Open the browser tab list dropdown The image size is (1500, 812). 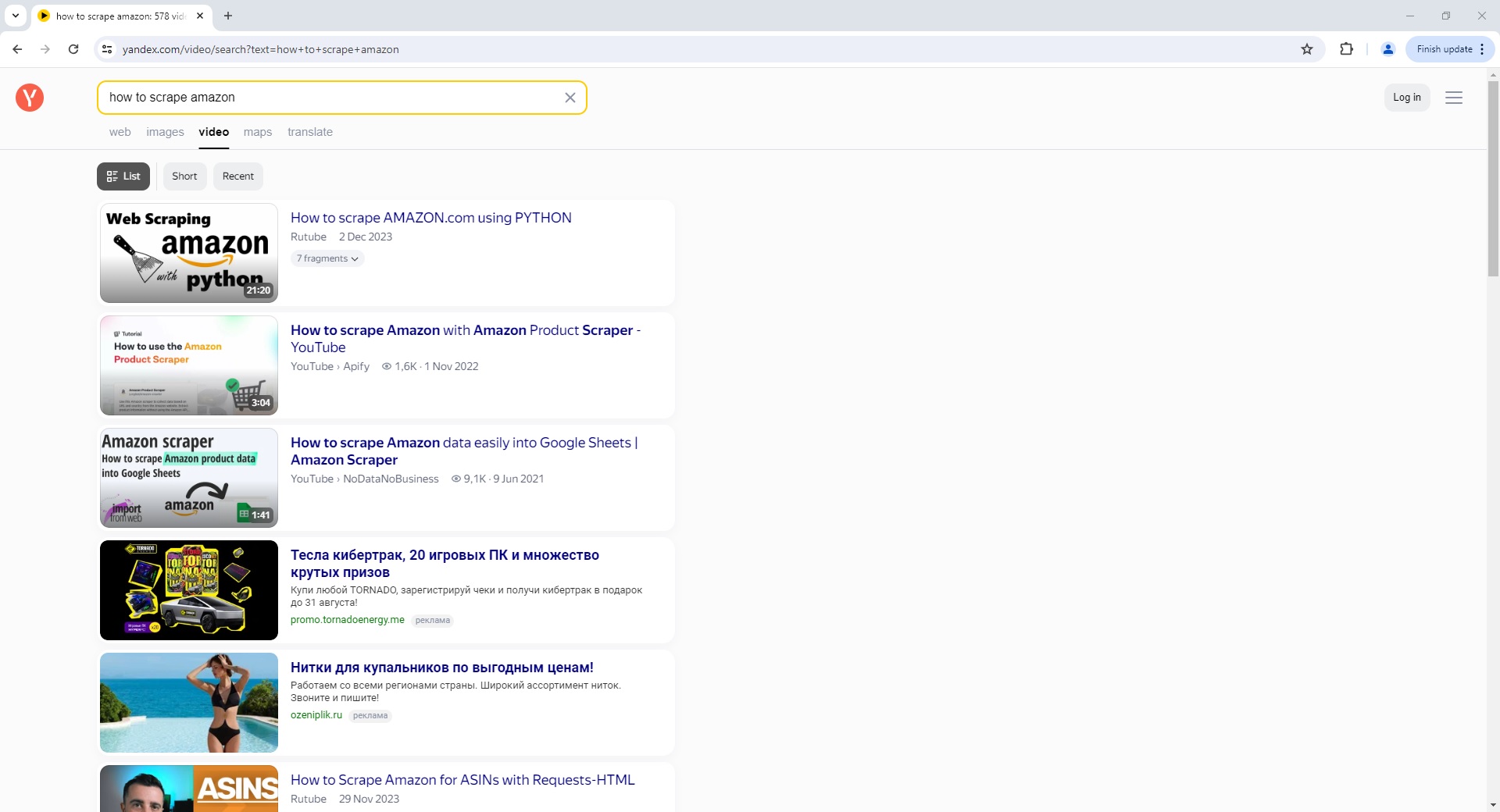pyautogui.click(x=16, y=16)
